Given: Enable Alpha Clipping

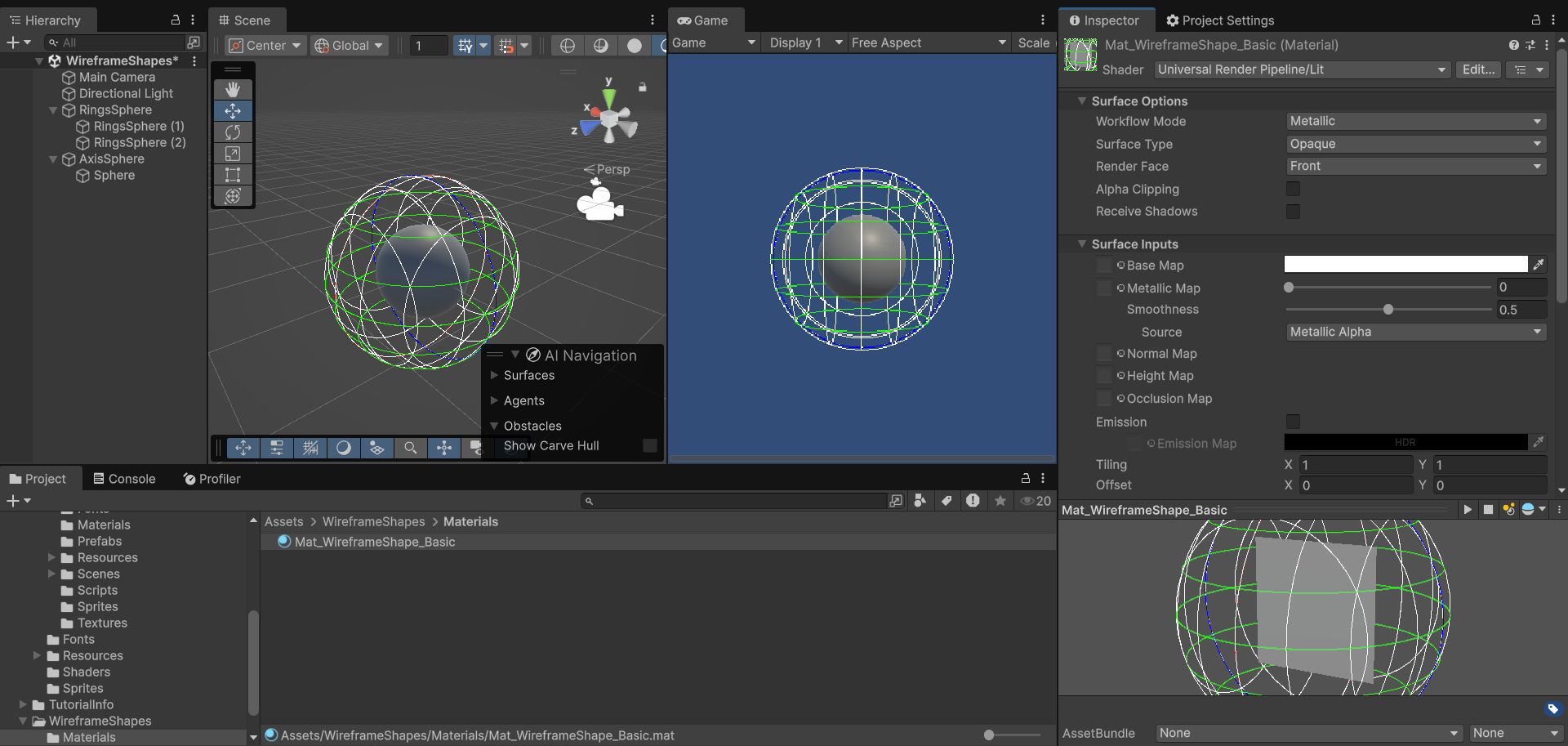Looking at the screenshot, I should (x=1294, y=189).
